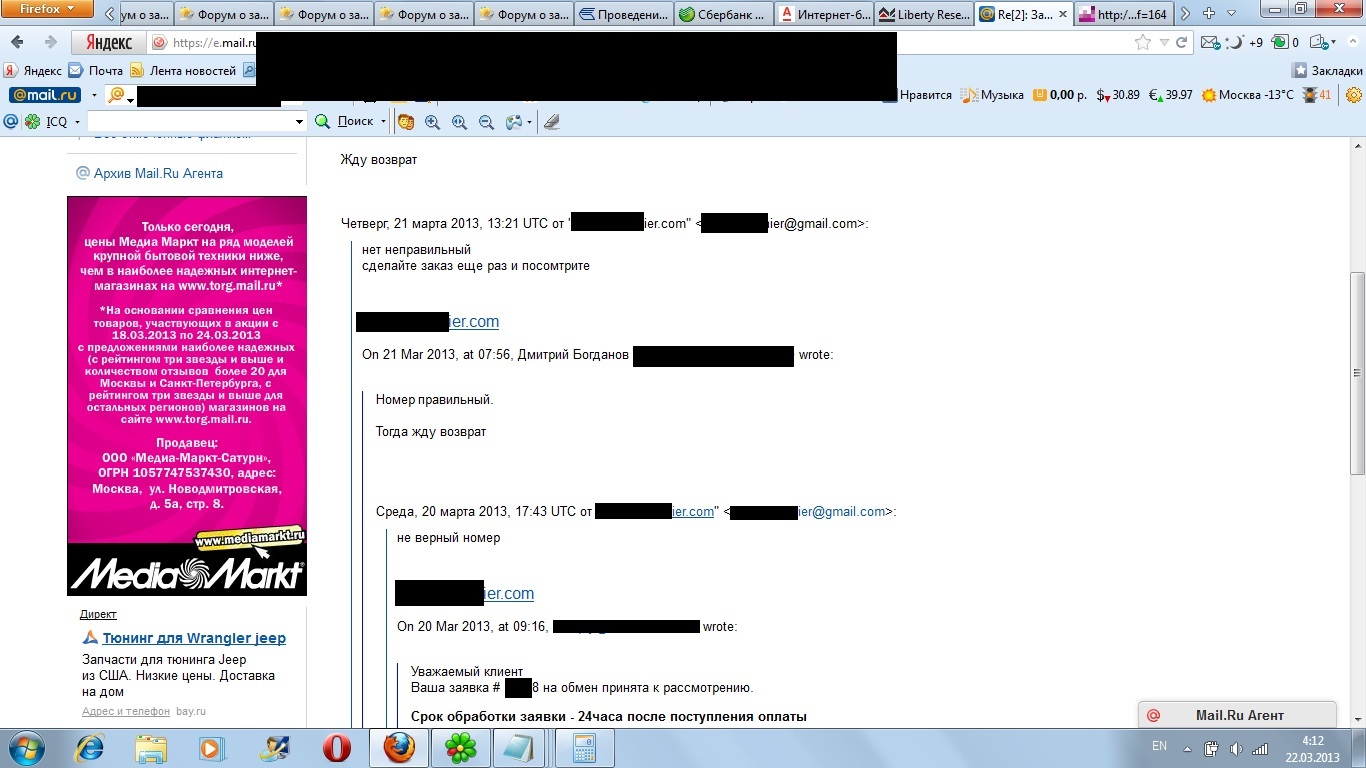
Task: Click the blue @ icon beside ICQ
Action: (11, 122)
